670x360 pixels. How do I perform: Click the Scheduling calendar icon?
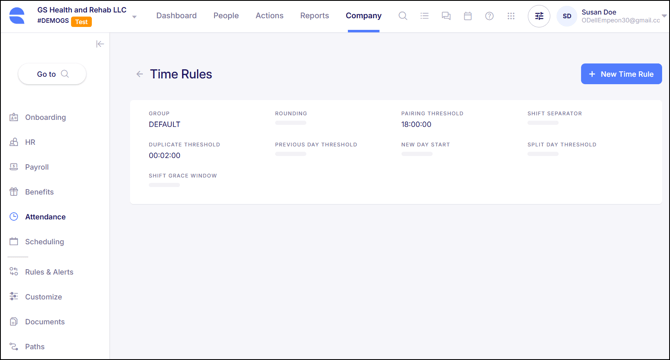pos(14,241)
